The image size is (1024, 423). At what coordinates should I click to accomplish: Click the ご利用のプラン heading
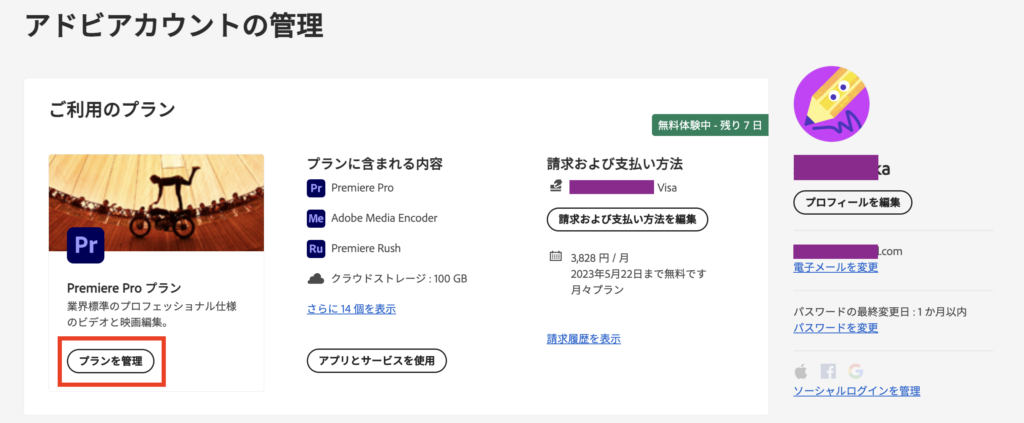click(x=112, y=109)
